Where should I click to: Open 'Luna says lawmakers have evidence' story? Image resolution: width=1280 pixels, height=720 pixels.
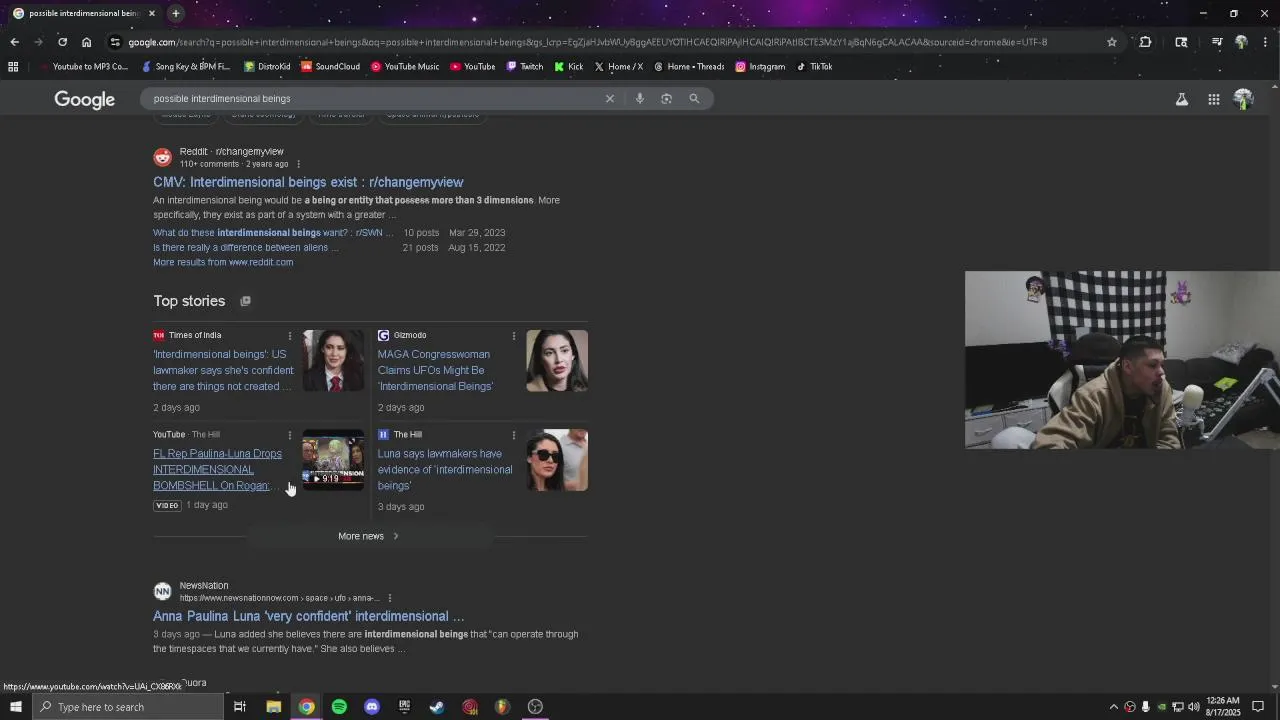click(x=444, y=470)
